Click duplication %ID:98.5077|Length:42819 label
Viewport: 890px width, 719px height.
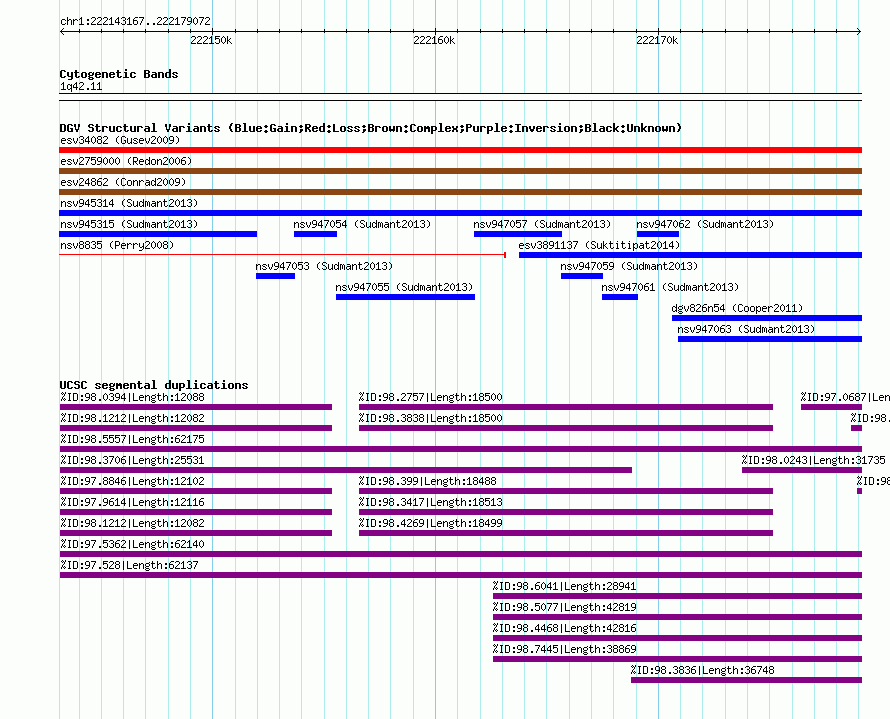click(564, 607)
